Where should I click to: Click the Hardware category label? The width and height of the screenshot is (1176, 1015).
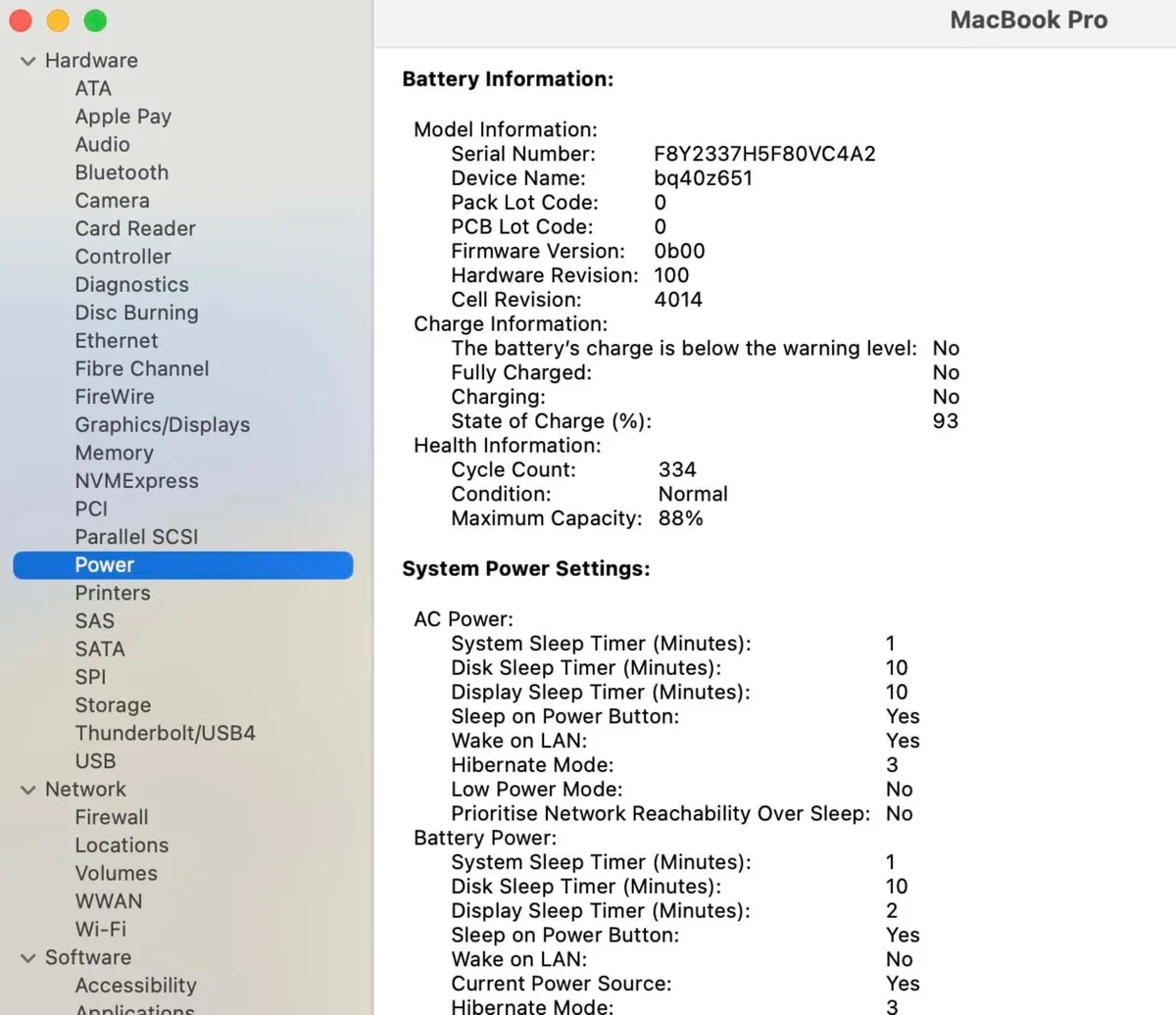pos(91,61)
